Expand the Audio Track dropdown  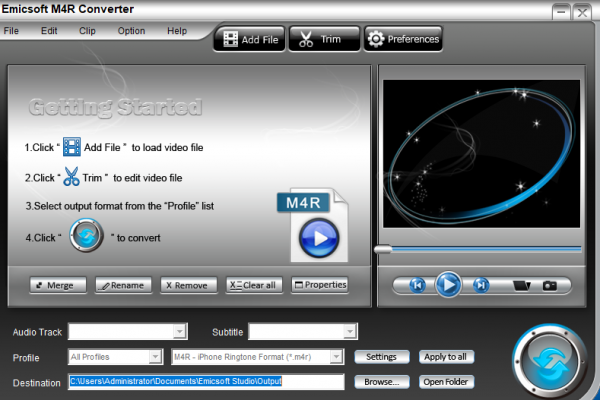[x=179, y=331]
